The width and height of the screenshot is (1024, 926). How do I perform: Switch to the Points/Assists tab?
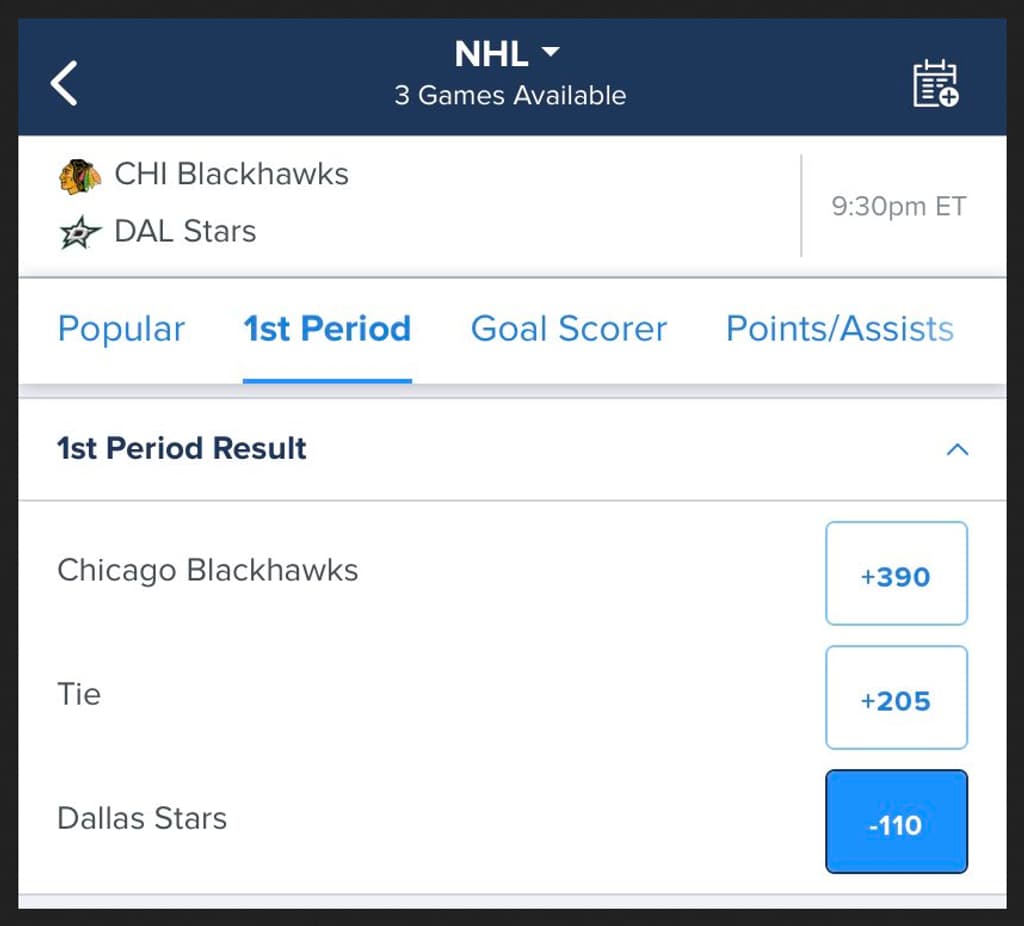(839, 328)
